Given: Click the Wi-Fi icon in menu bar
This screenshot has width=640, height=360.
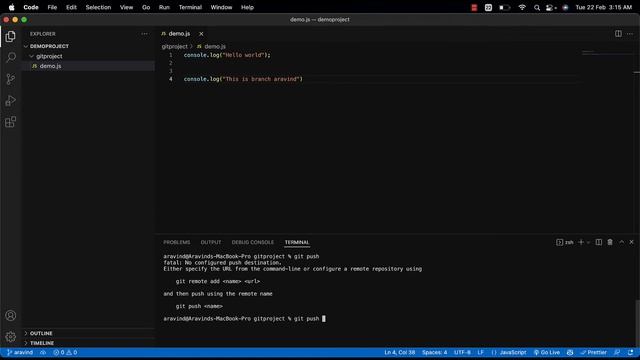Looking at the screenshot, I should coord(522,7).
